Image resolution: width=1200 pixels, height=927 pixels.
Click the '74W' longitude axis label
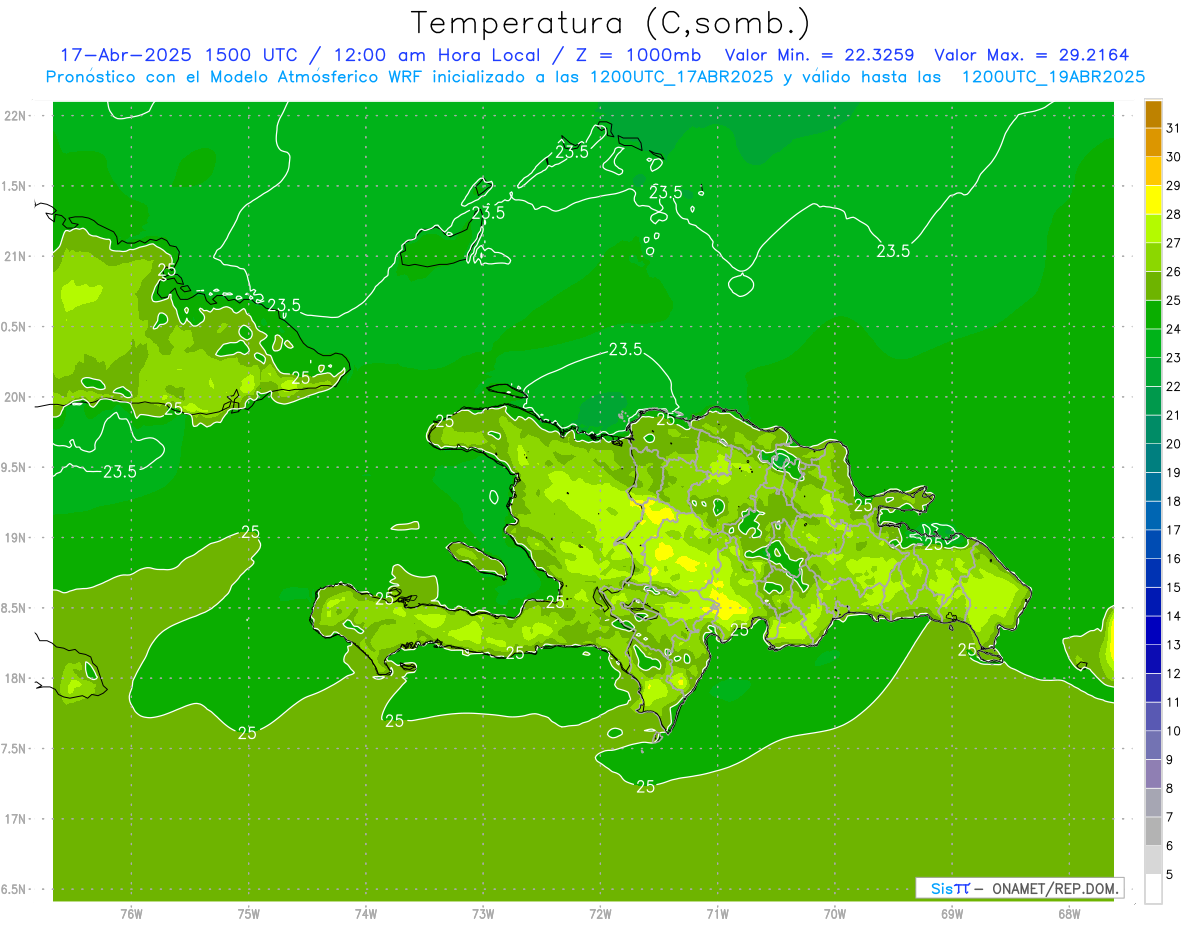366,914
